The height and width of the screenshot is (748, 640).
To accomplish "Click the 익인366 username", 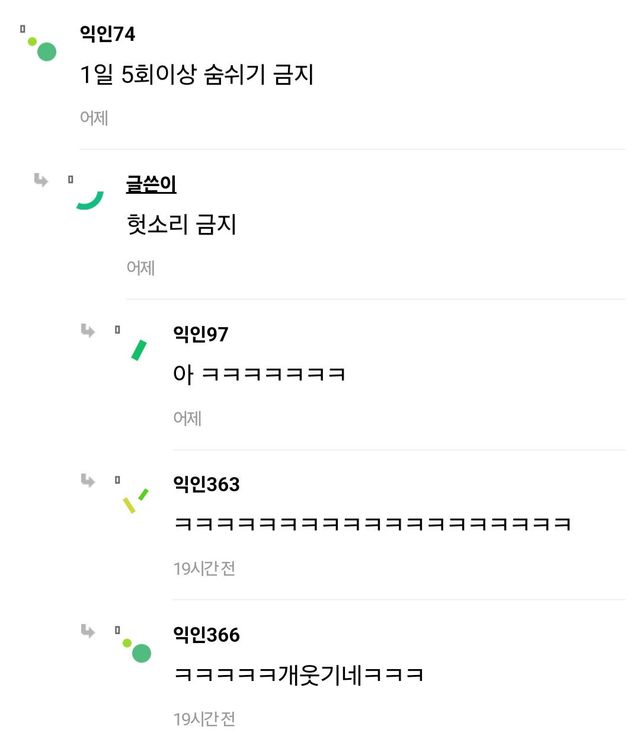I will click(206, 634).
